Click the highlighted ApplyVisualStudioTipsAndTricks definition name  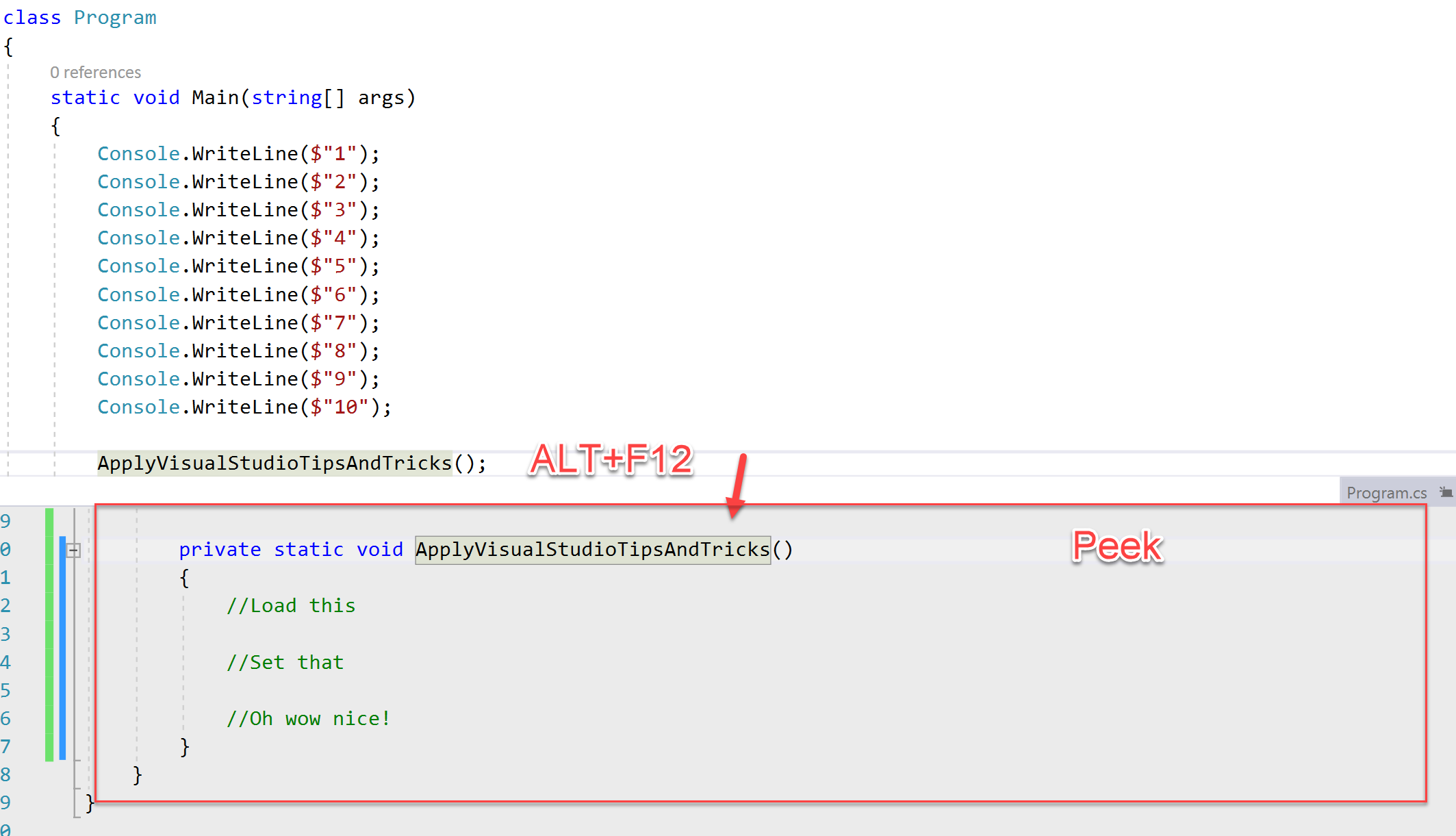coord(592,550)
